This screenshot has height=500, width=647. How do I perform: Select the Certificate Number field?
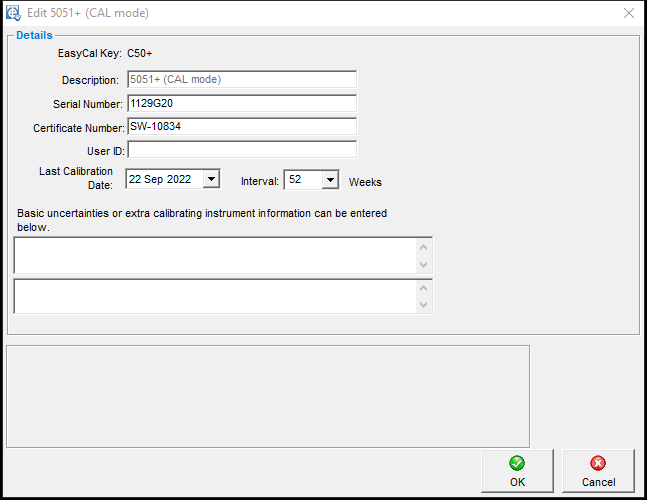coord(241,126)
